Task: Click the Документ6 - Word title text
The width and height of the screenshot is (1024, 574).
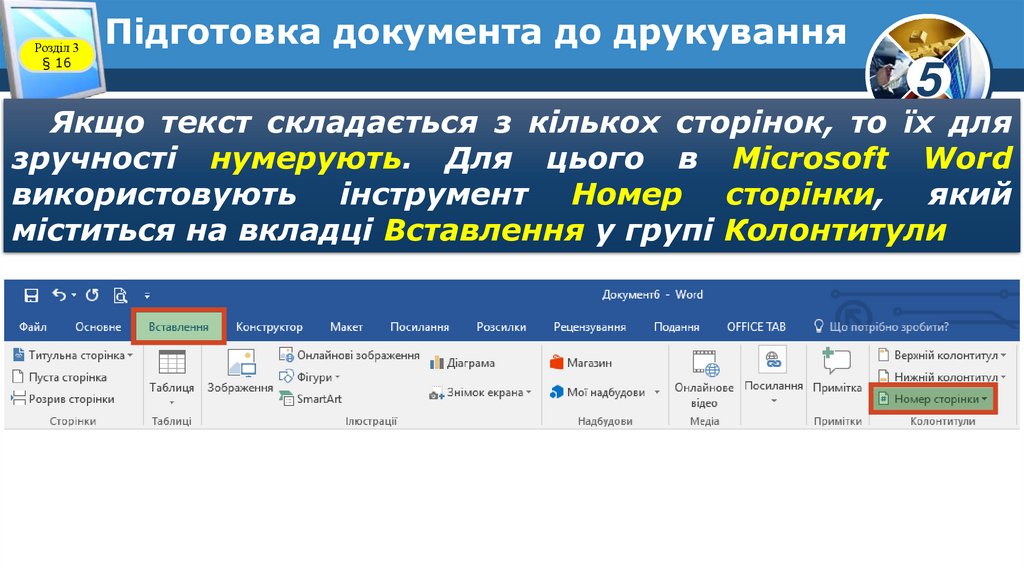Action: click(x=652, y=295)
